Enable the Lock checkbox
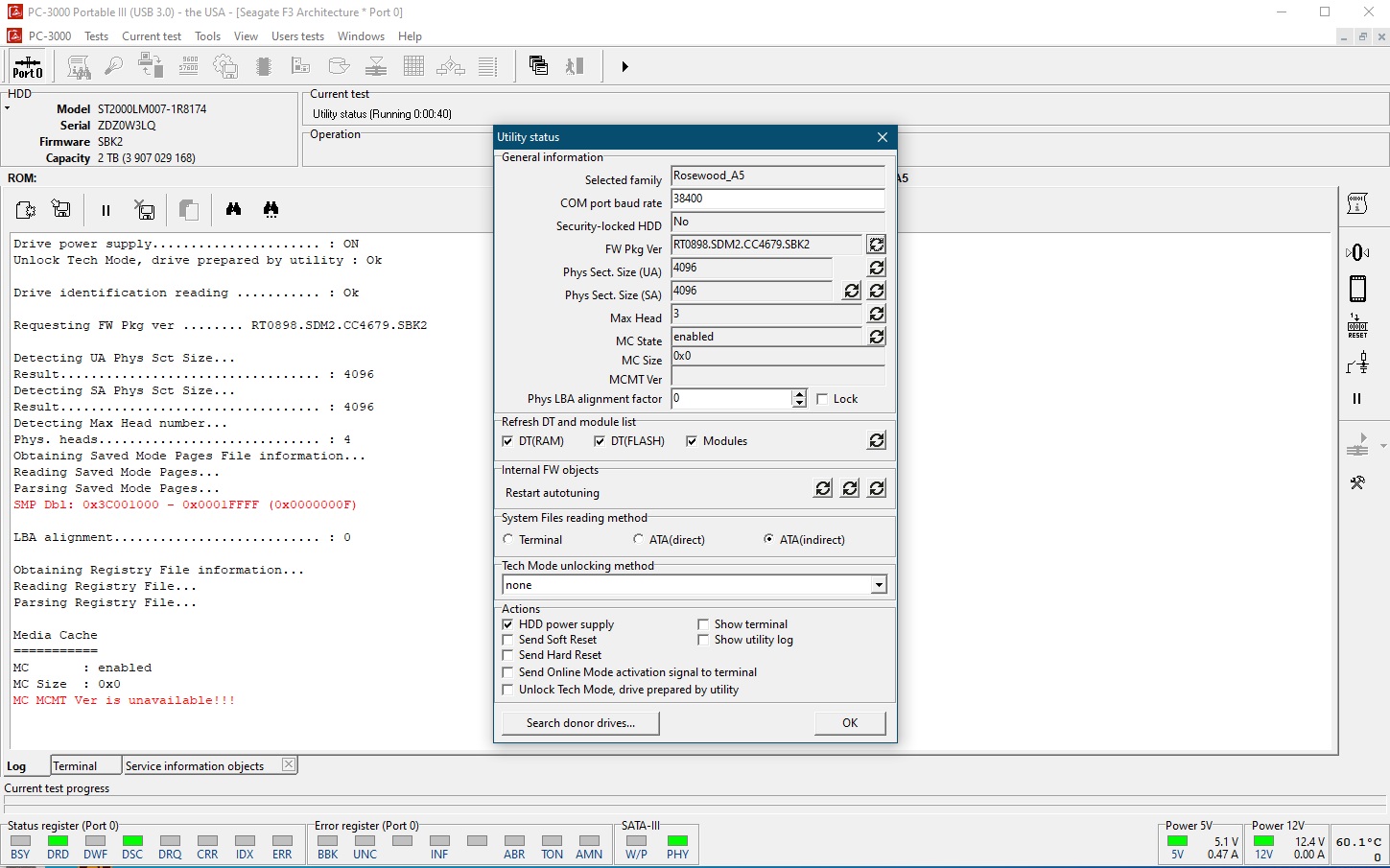Image resolution: width=1390 pixels, height=868 pixels. point(822,399)
